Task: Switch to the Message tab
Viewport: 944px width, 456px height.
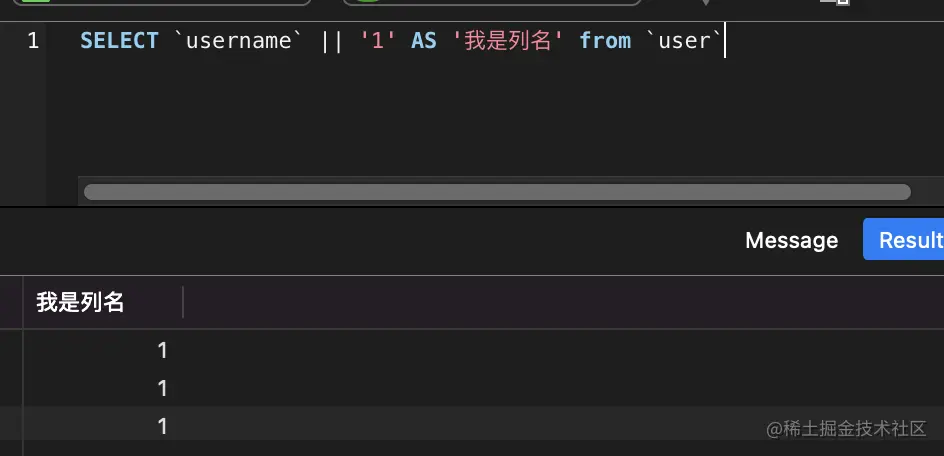Action: click(791, 240)
